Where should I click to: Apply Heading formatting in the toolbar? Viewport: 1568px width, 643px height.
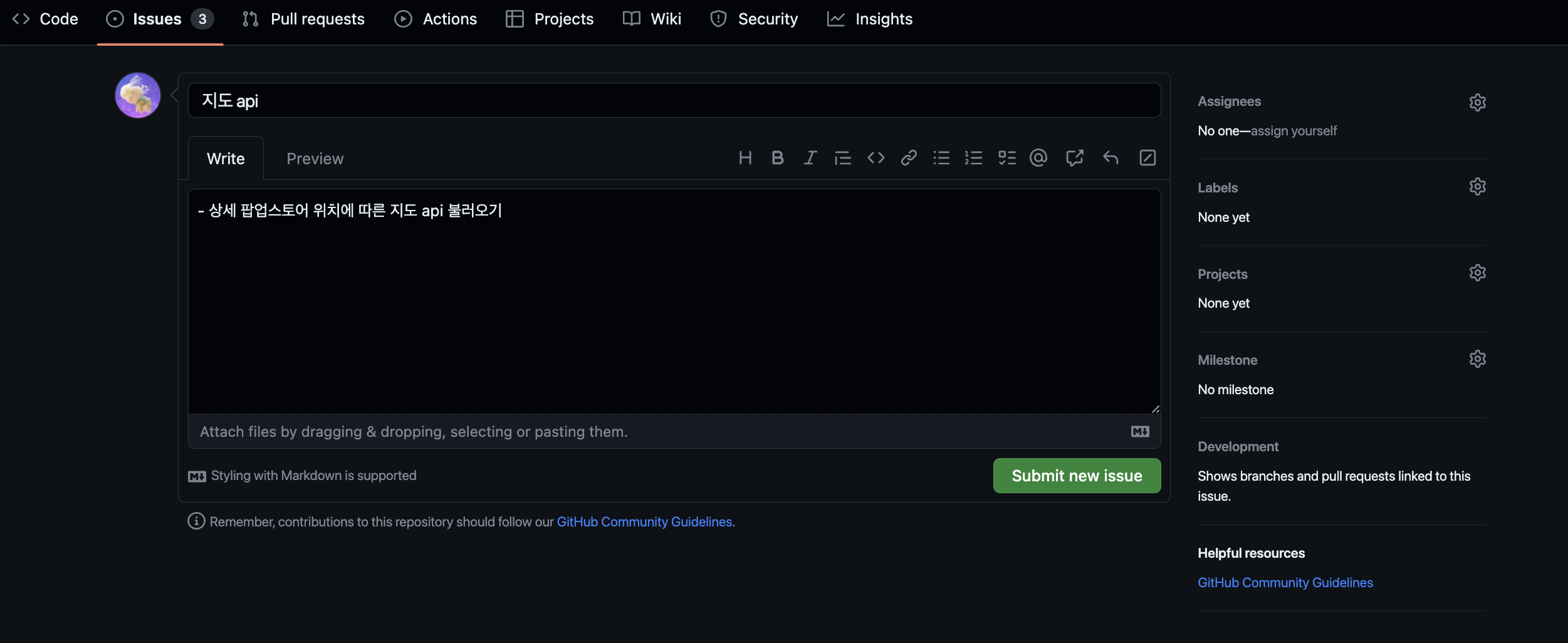(x=745, y=157)
